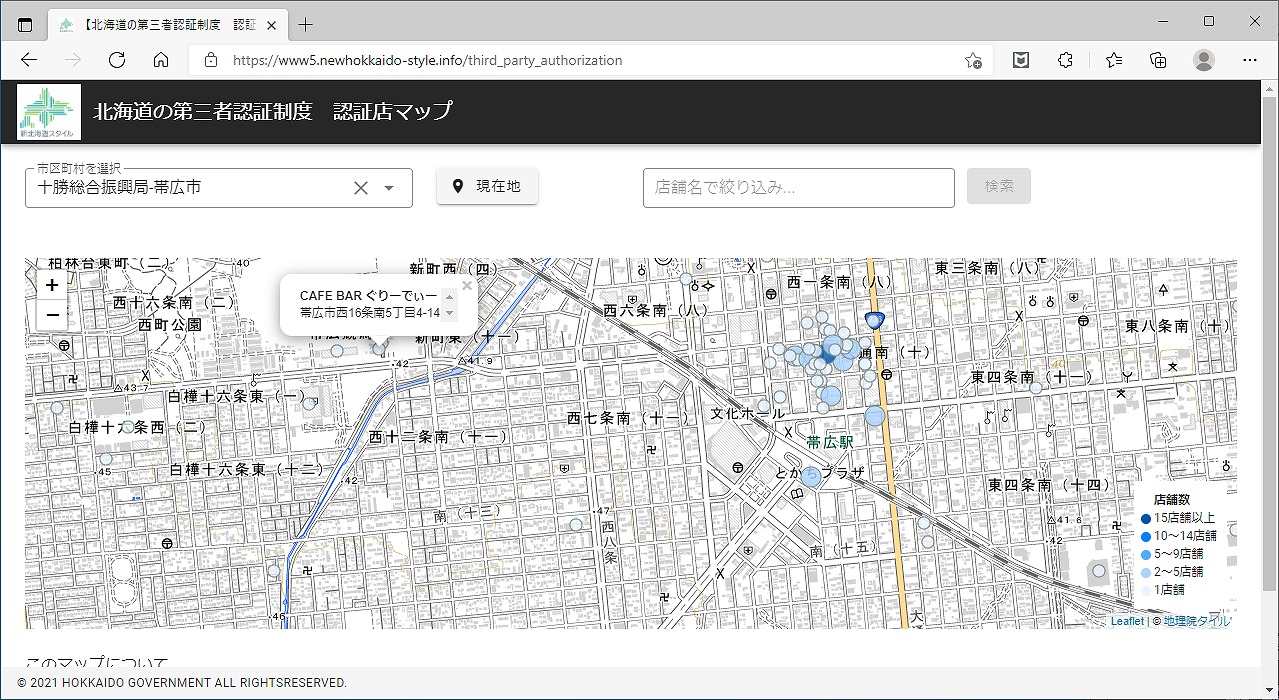
Task: Zoom in on the map
Action: pyautogui.click(x=52, y=285)
